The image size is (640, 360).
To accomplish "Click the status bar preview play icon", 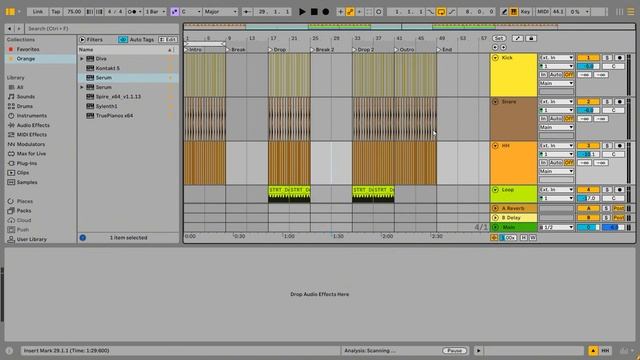I will point(478,351).
